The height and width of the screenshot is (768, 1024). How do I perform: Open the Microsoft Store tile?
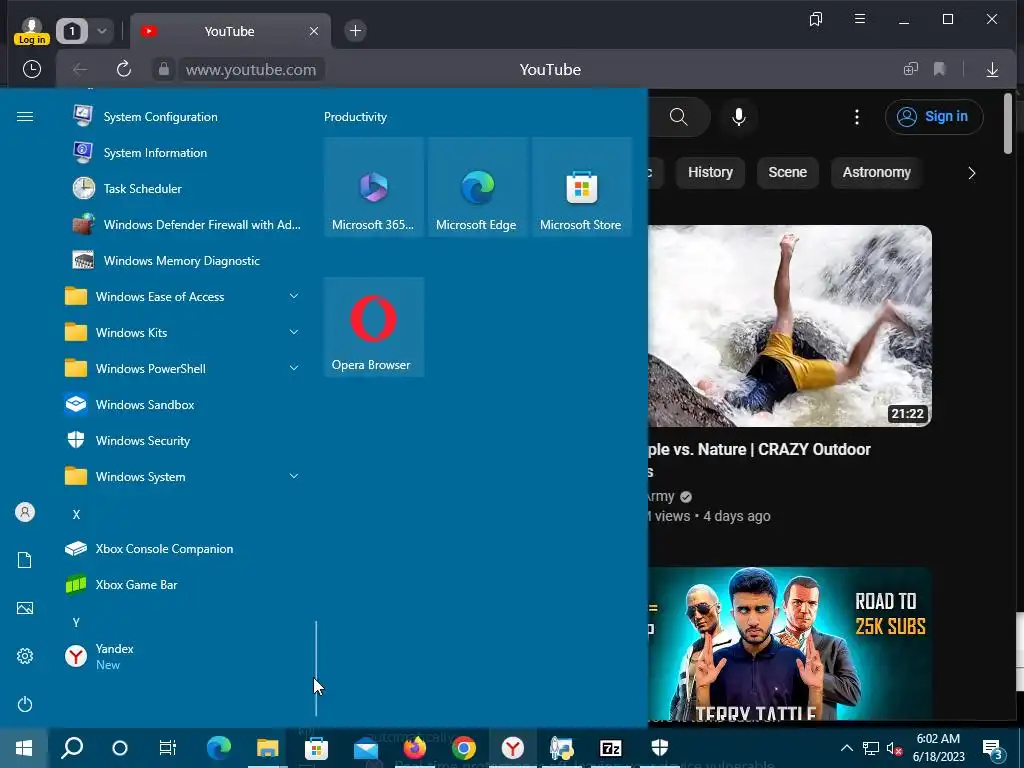pos(582,187)
